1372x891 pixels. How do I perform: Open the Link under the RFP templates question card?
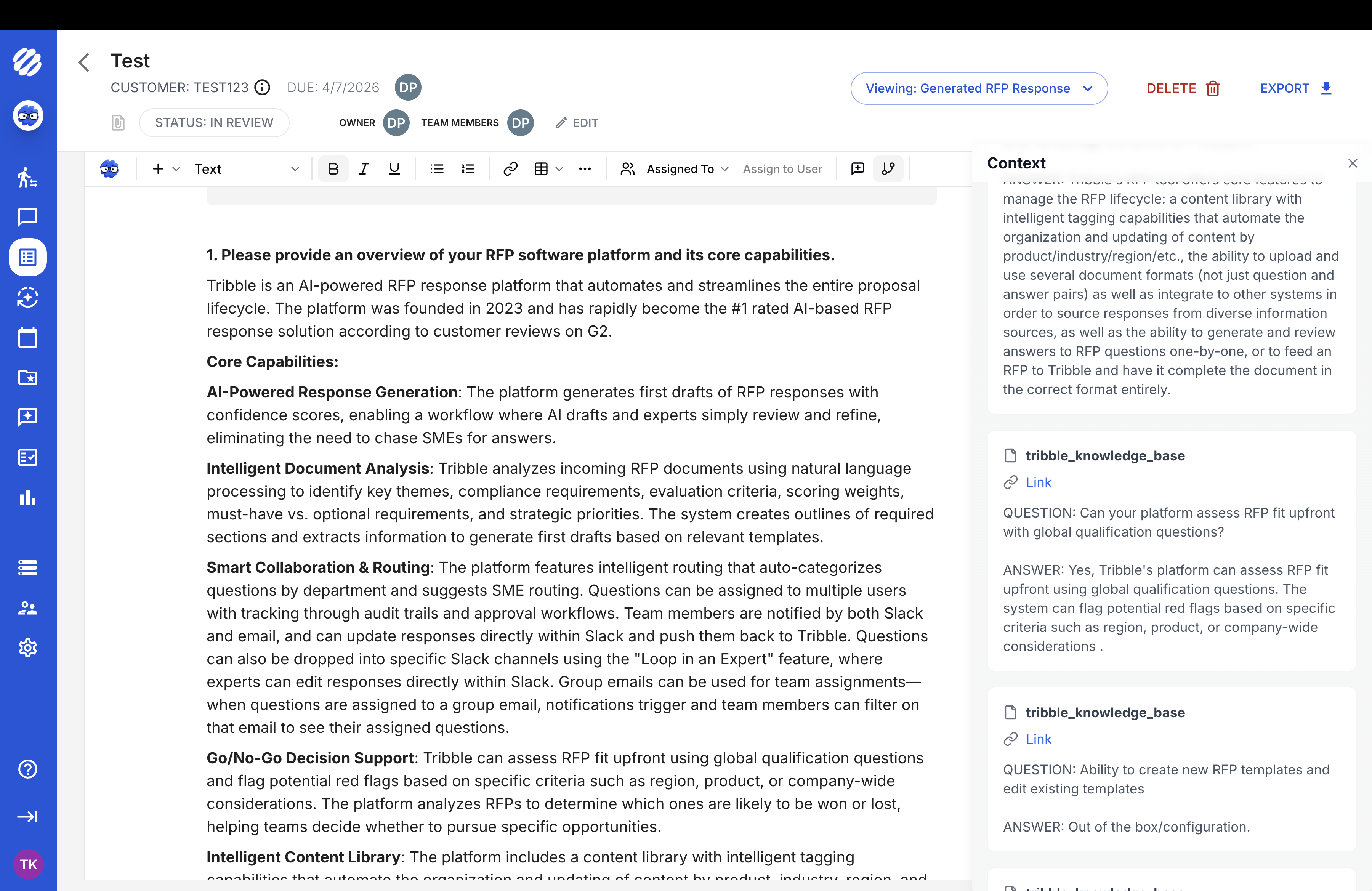(x=1038, y=739)
